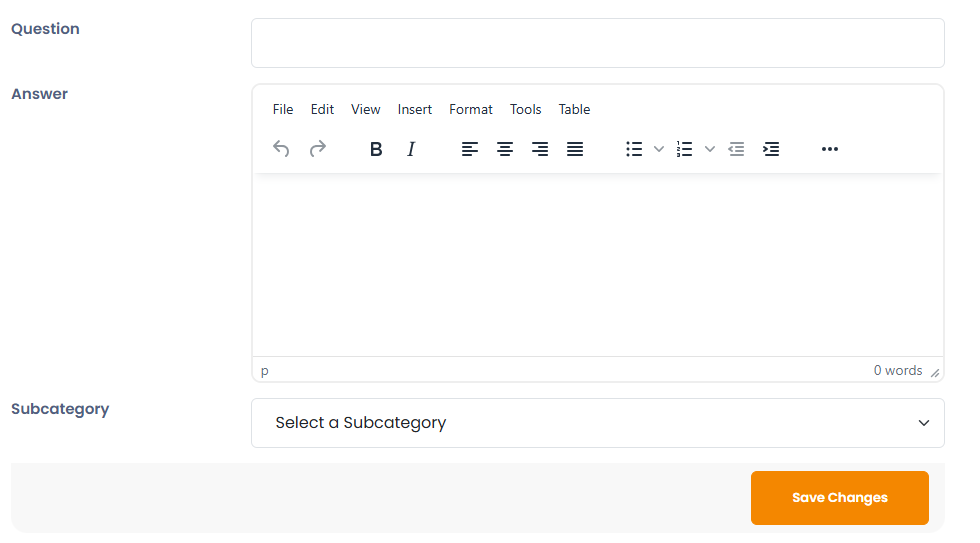Align text to the left
The width and height of the screenshot is (980, 543).
click(x=469, y=149)
